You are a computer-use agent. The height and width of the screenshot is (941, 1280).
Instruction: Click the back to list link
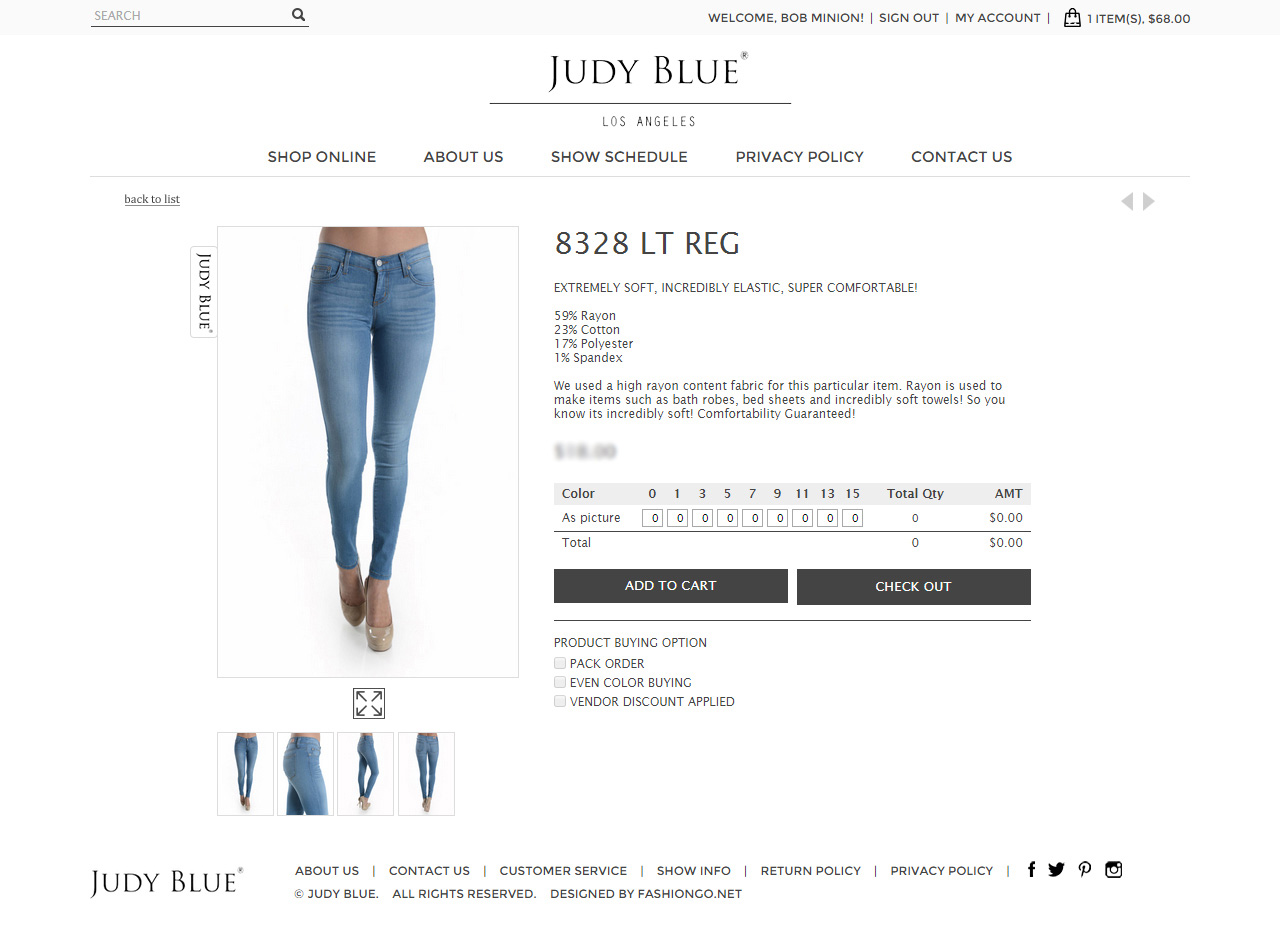pos(152,199)
